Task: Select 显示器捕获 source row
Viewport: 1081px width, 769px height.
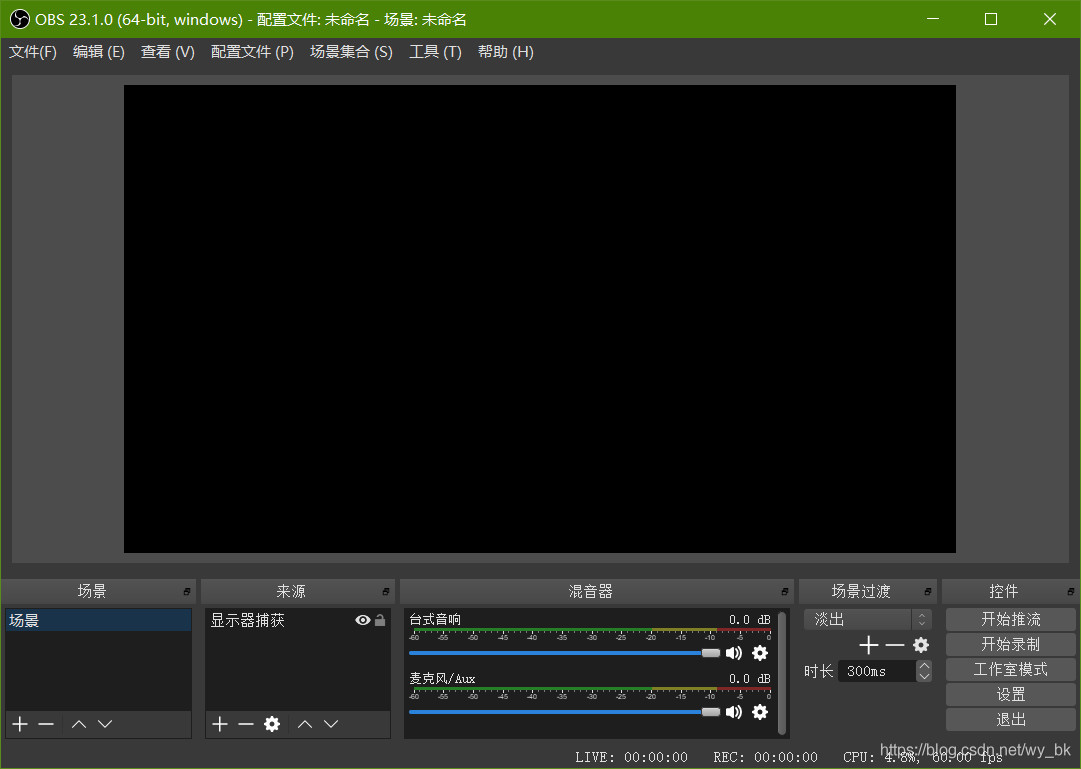Action: [298, 620]
